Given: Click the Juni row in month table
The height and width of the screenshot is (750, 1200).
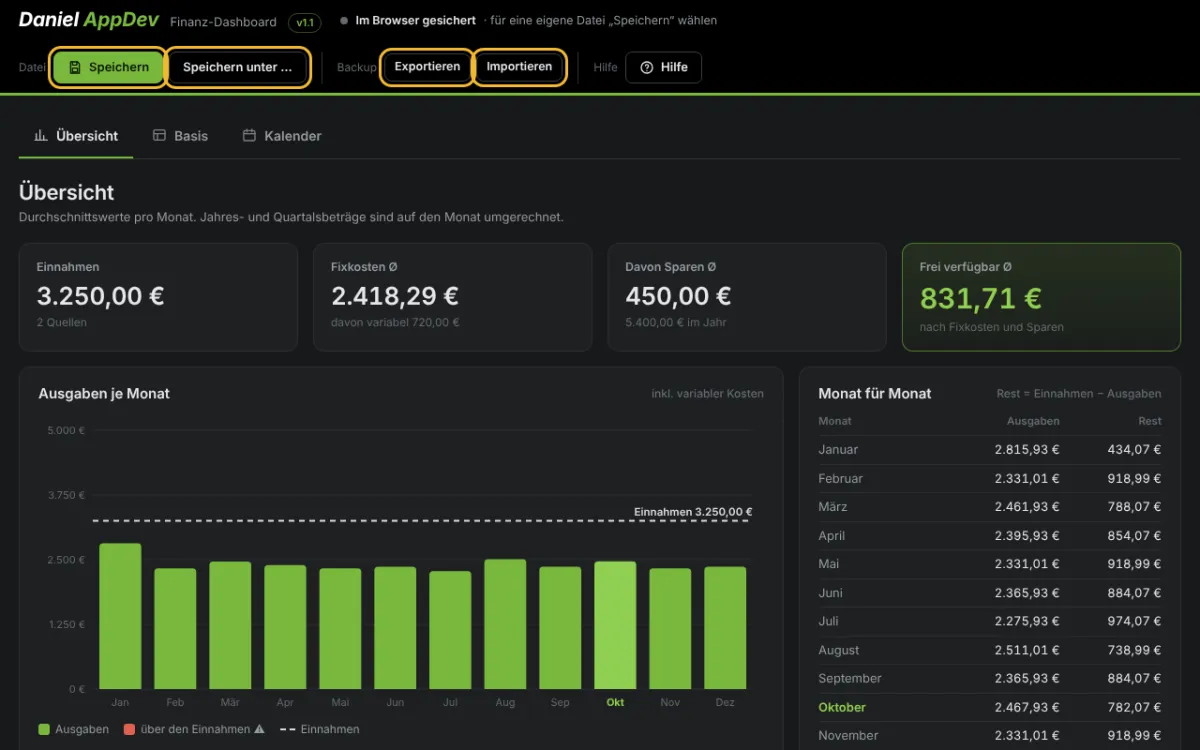Looking at the screenshot, I should (x=990, y=593).
